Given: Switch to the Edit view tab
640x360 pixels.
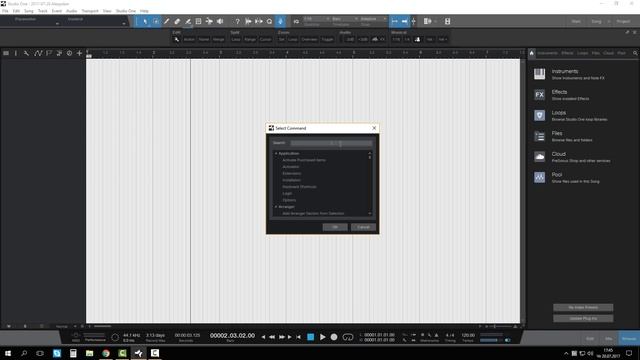Looking at the screenshot, I should point(590,339).
